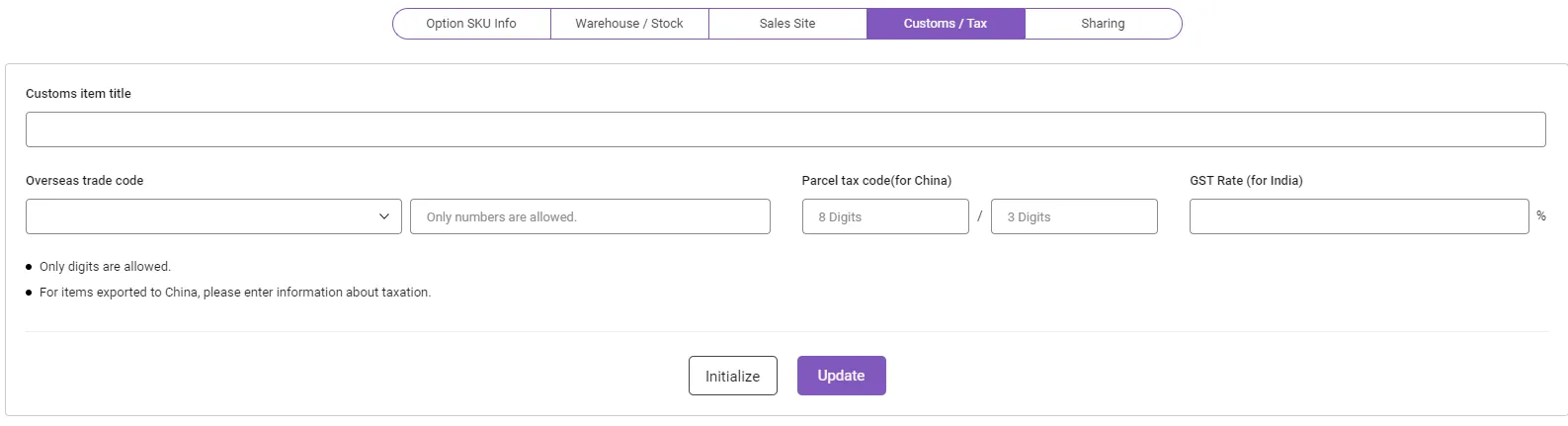Screen dimensions: 1568x426
Task: Click the 'Parcel tax code(for China)' label
Action: (876, 181)
